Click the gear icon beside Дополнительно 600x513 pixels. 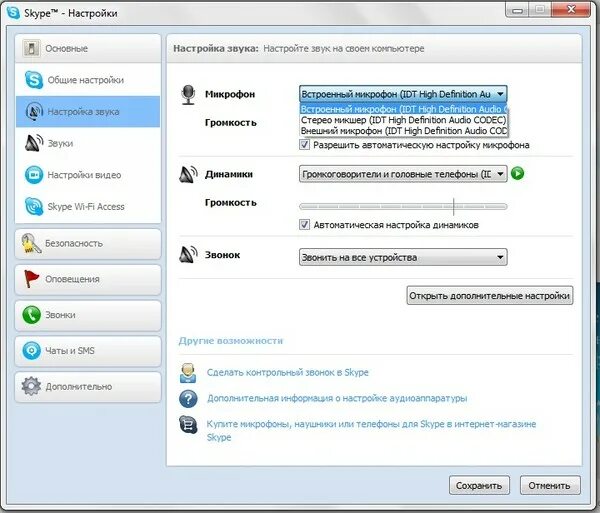pyautogui.click(x=31, y=386)
